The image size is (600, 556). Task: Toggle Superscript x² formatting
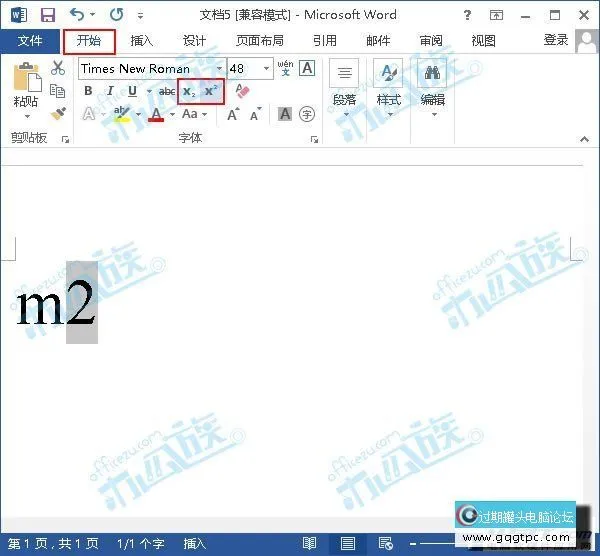(211, 91)
